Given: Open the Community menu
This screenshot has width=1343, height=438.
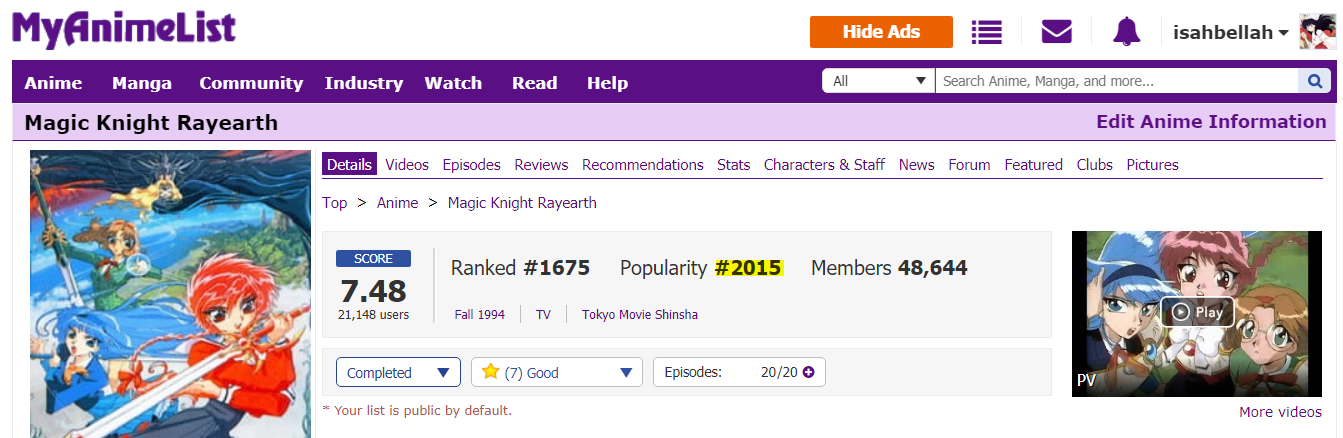Looking at the screenshot, I should pos(251,83).
